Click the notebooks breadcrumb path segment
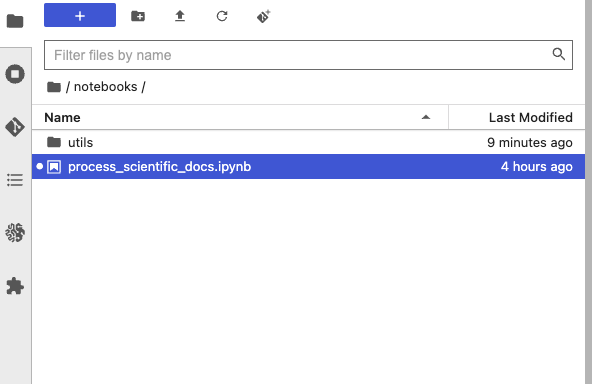The width and height of the screenshot is (592, 384). point(105,87)
